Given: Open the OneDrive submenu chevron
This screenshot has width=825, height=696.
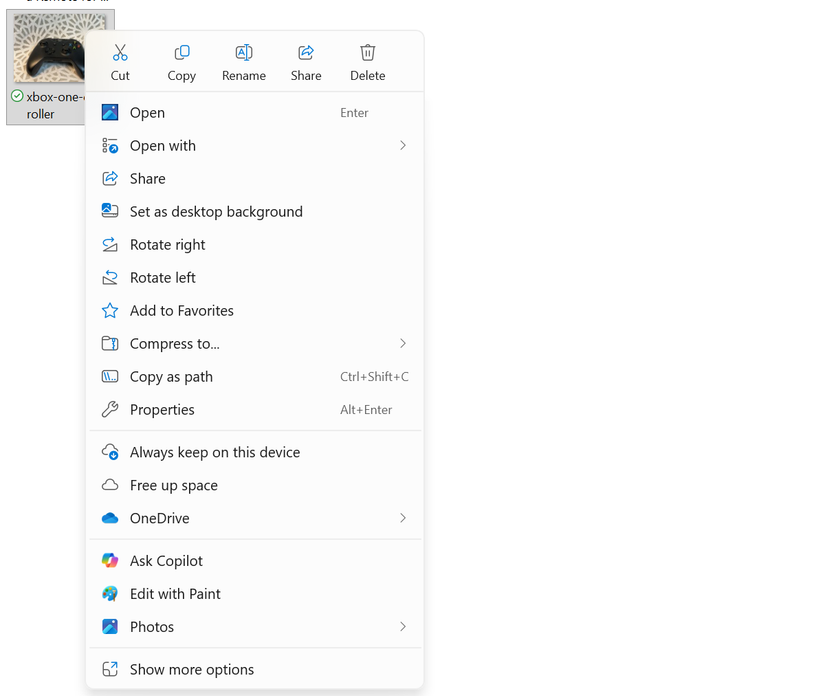Looking at the screenshot, I should pos(402,518).
